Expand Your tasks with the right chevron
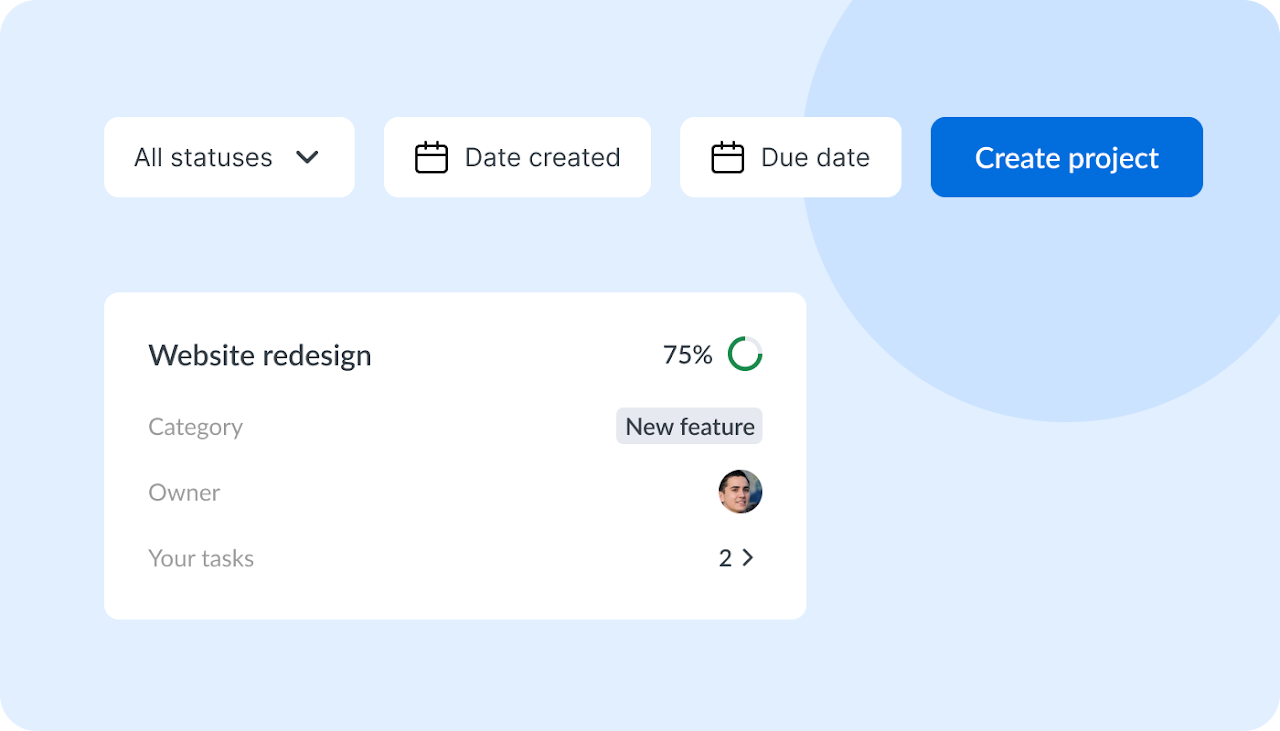1280x731 pixels. pos(748,558)
